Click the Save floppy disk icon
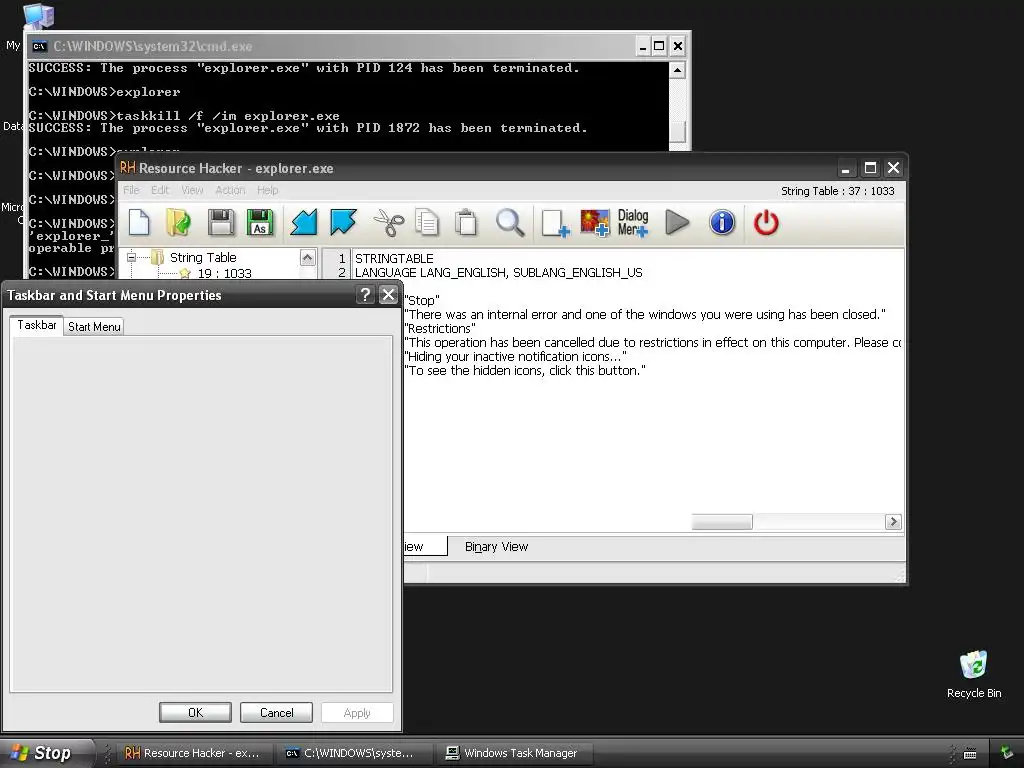This screenshot has height=768, width=1024. (221, 223)
